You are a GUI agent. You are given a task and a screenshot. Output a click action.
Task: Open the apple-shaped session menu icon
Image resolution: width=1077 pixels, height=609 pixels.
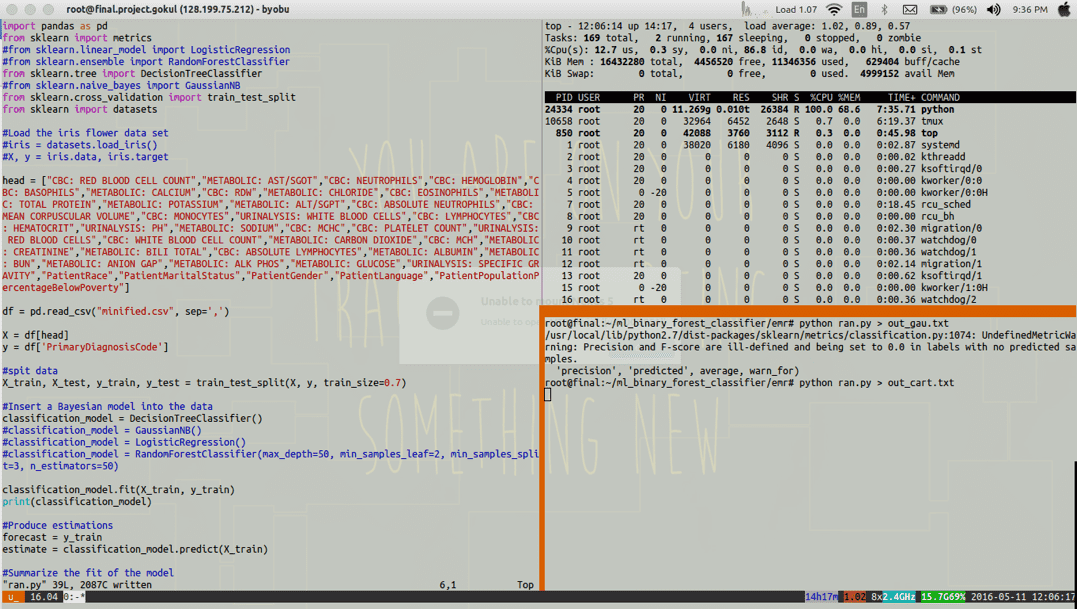click(1064, 10)
